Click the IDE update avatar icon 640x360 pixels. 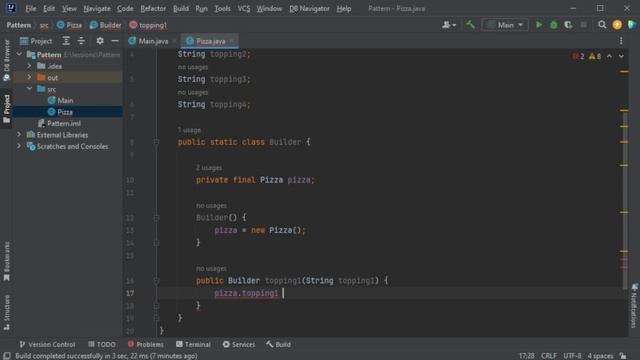[x=617, y=25]
